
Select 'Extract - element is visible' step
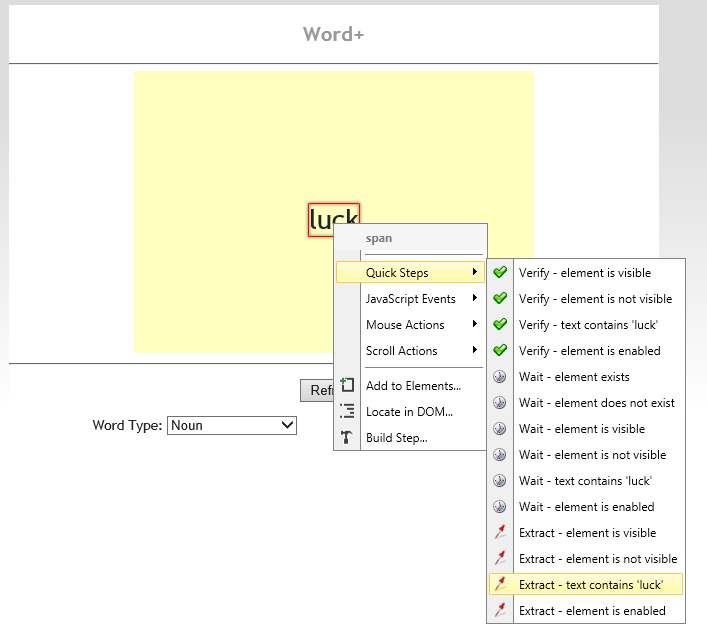586,533
